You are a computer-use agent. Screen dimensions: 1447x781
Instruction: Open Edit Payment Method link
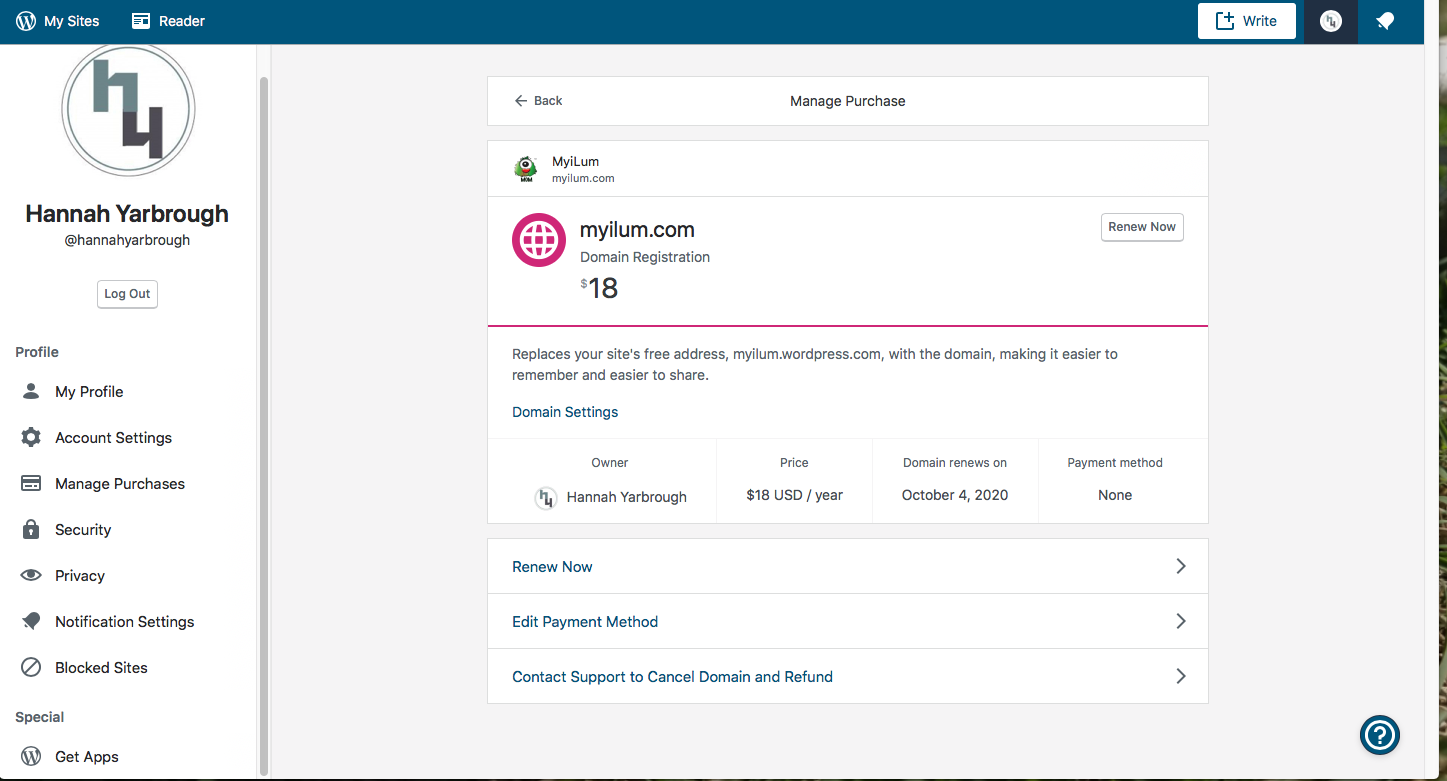[585, 621]
